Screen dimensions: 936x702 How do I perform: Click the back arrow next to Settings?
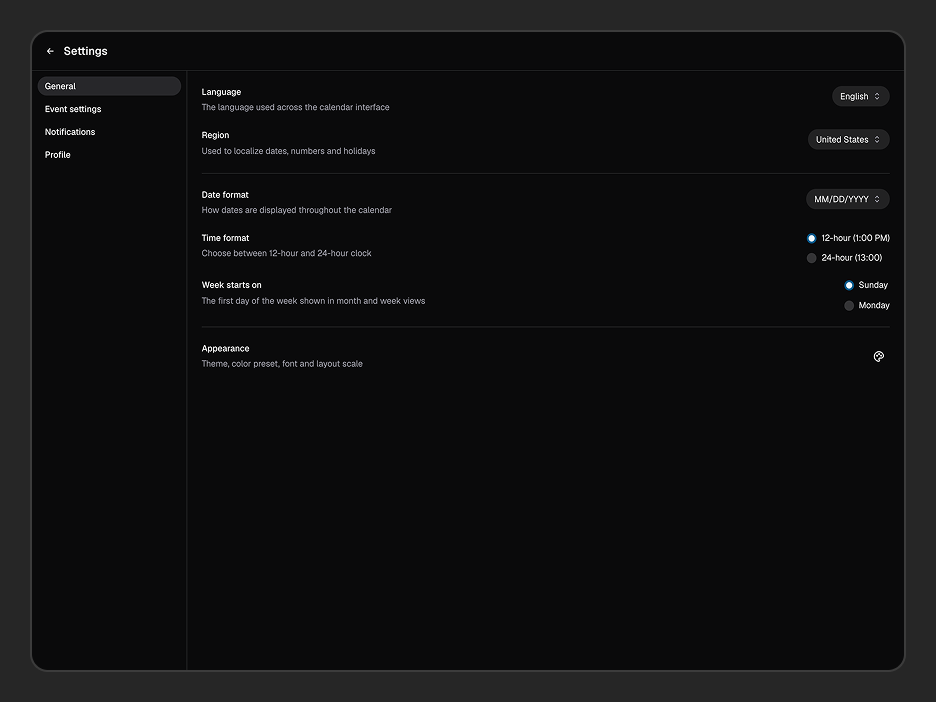(x=50, y=51)
